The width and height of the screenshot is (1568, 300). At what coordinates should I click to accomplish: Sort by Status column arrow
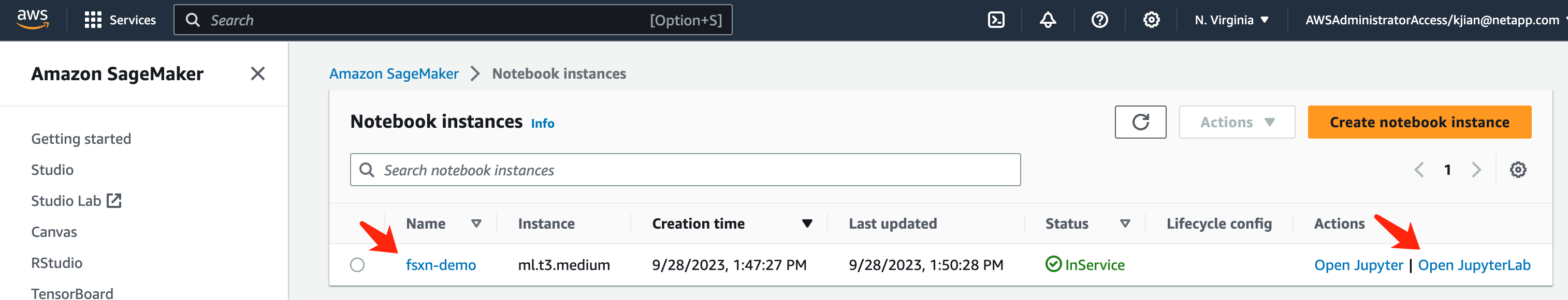[x=1125, y=223]
